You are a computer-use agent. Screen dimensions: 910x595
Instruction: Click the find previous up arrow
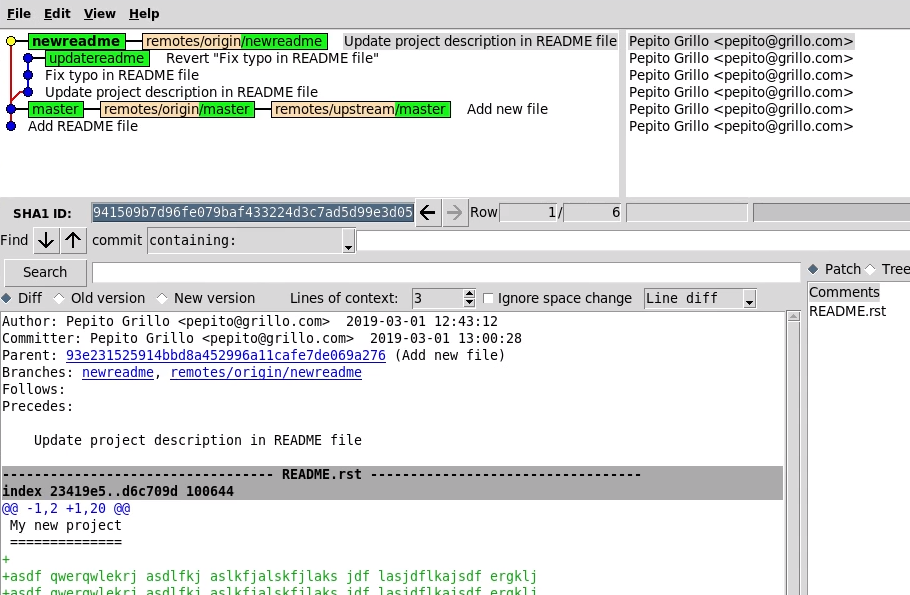(73, 240)
